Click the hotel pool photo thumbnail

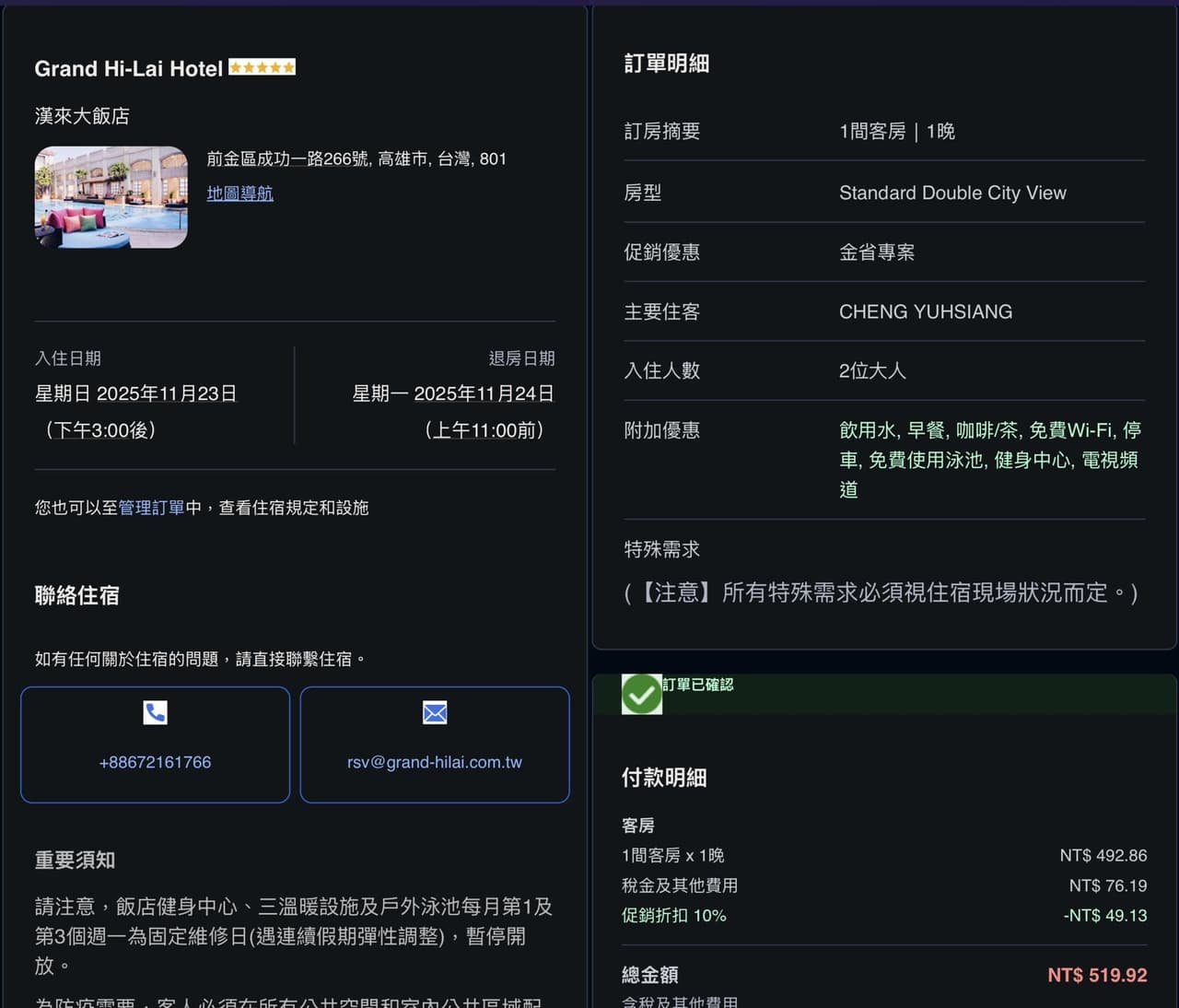(x=111, y=197)
